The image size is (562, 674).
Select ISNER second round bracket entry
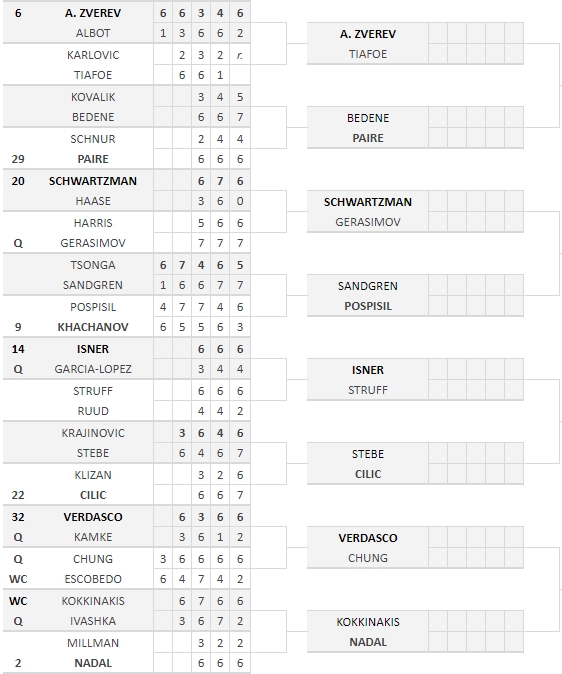(x=368, y=370)
